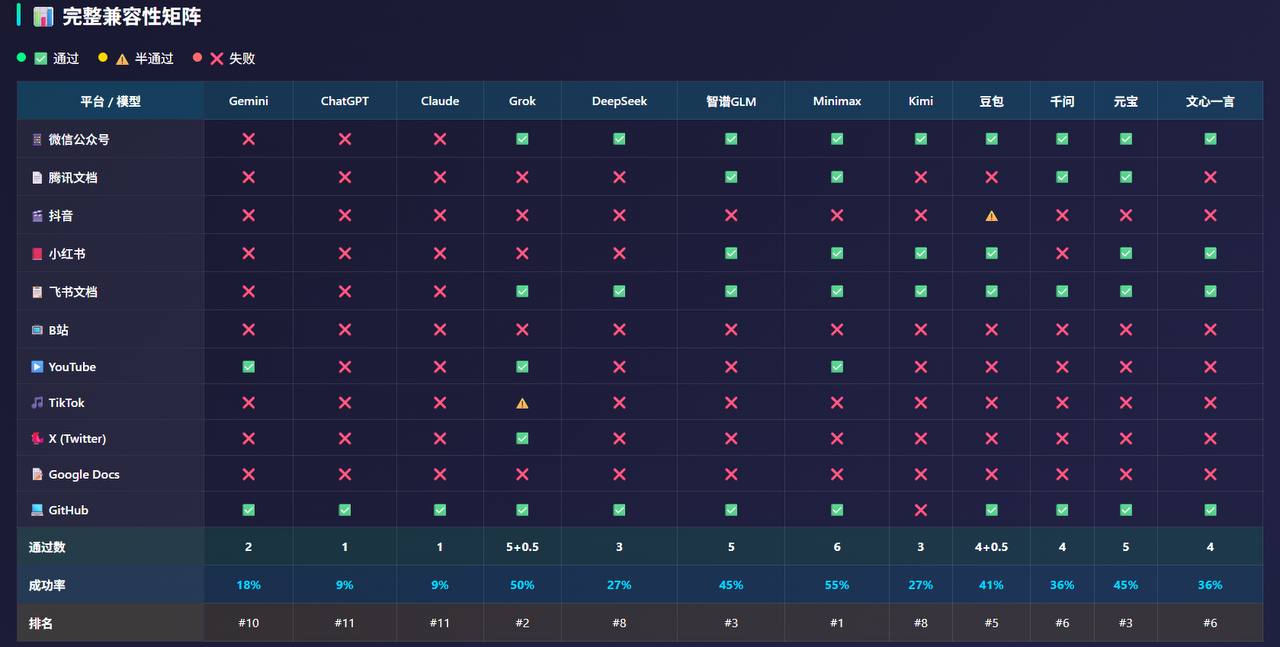
Task: Click the Bilibili TV icon
Action: tap(37, 330)
